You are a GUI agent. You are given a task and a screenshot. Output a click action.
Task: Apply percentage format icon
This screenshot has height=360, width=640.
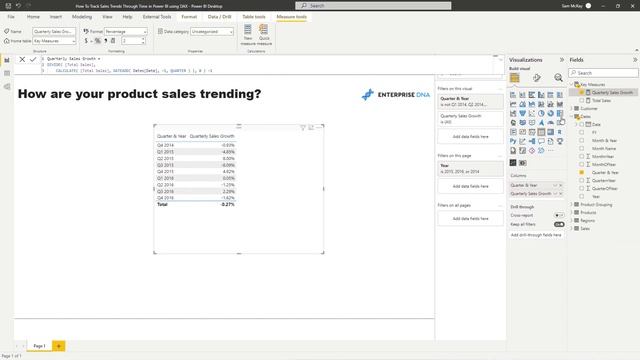(x=98, y=41)
